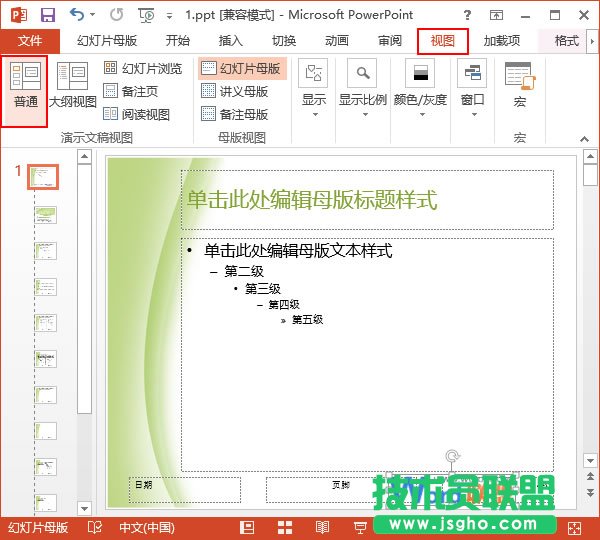Open the undo history dropdown arrow
This screenshot has height=540, width=600.
pyautogui.click(x=93, y=15)
